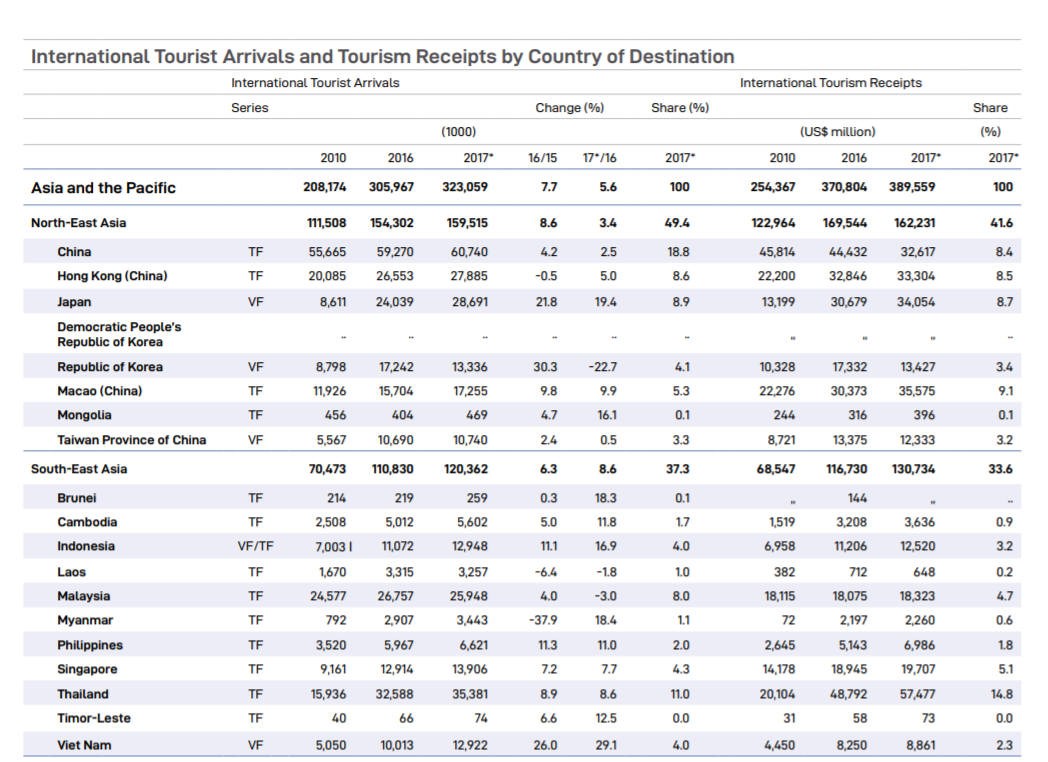Select the 'Asia and the Pacific' row label
Viewport: 1048px width, 762px height.
103,188
